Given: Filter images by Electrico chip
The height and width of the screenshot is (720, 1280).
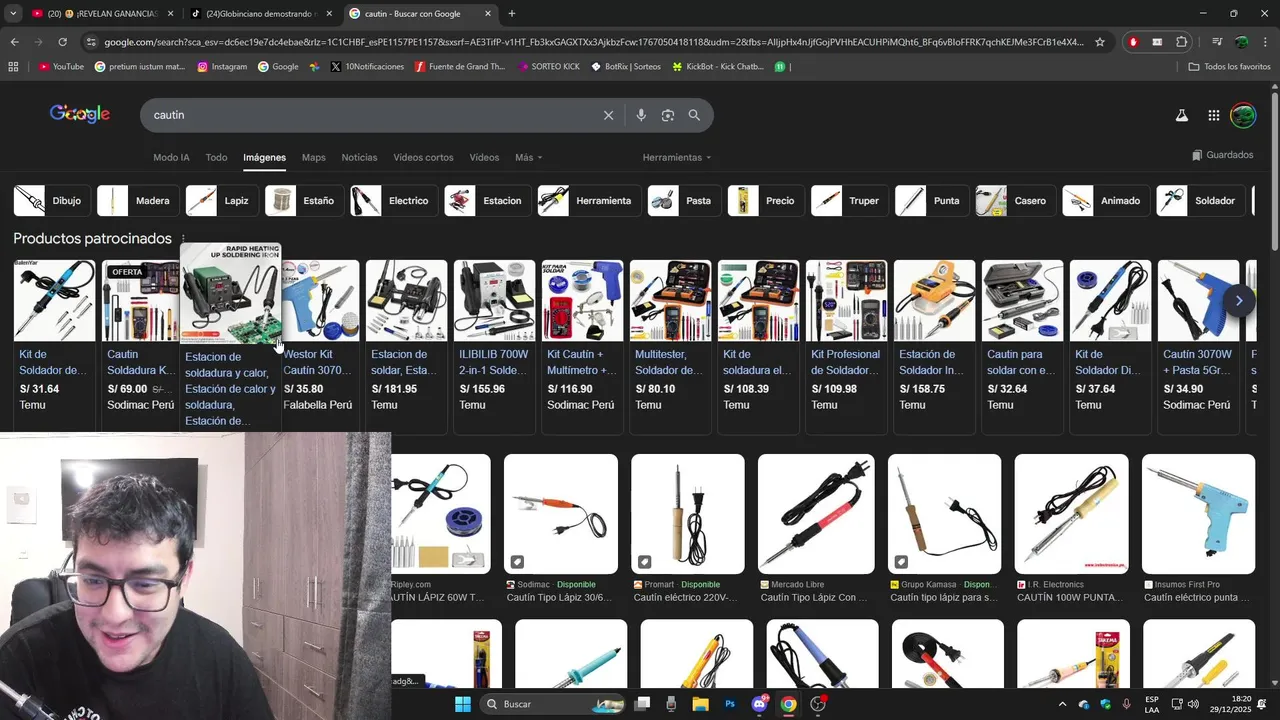Looking at the screenshot, I should pos(393,201).
